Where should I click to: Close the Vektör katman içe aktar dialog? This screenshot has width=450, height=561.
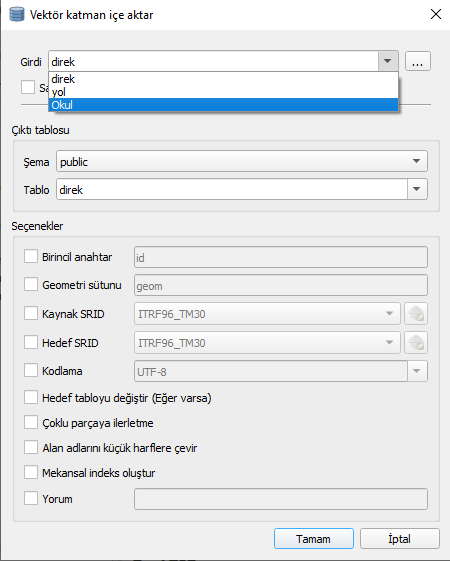[436, 14]
